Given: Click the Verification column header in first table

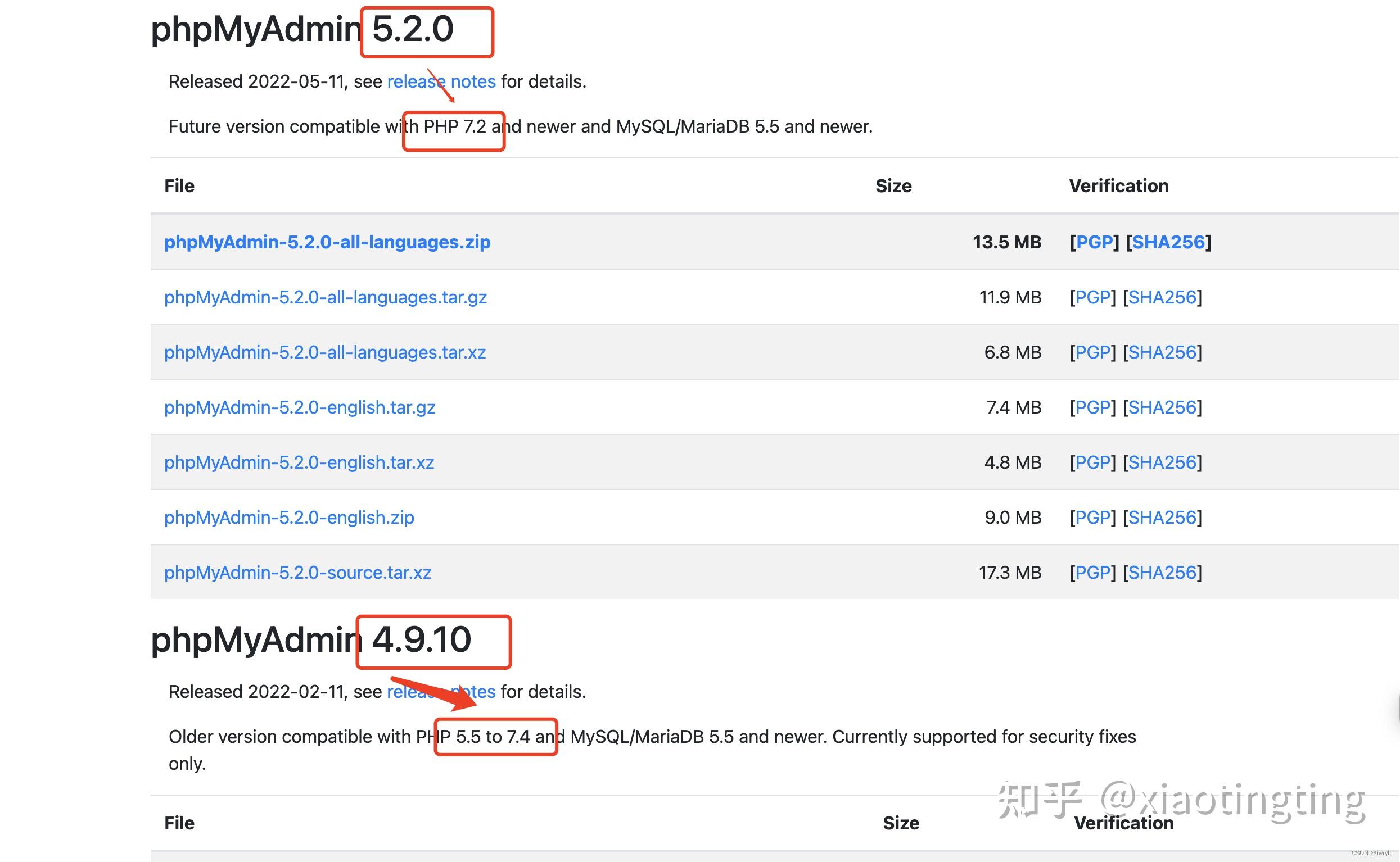Looking at the screenshot, I should [1118, 186].
